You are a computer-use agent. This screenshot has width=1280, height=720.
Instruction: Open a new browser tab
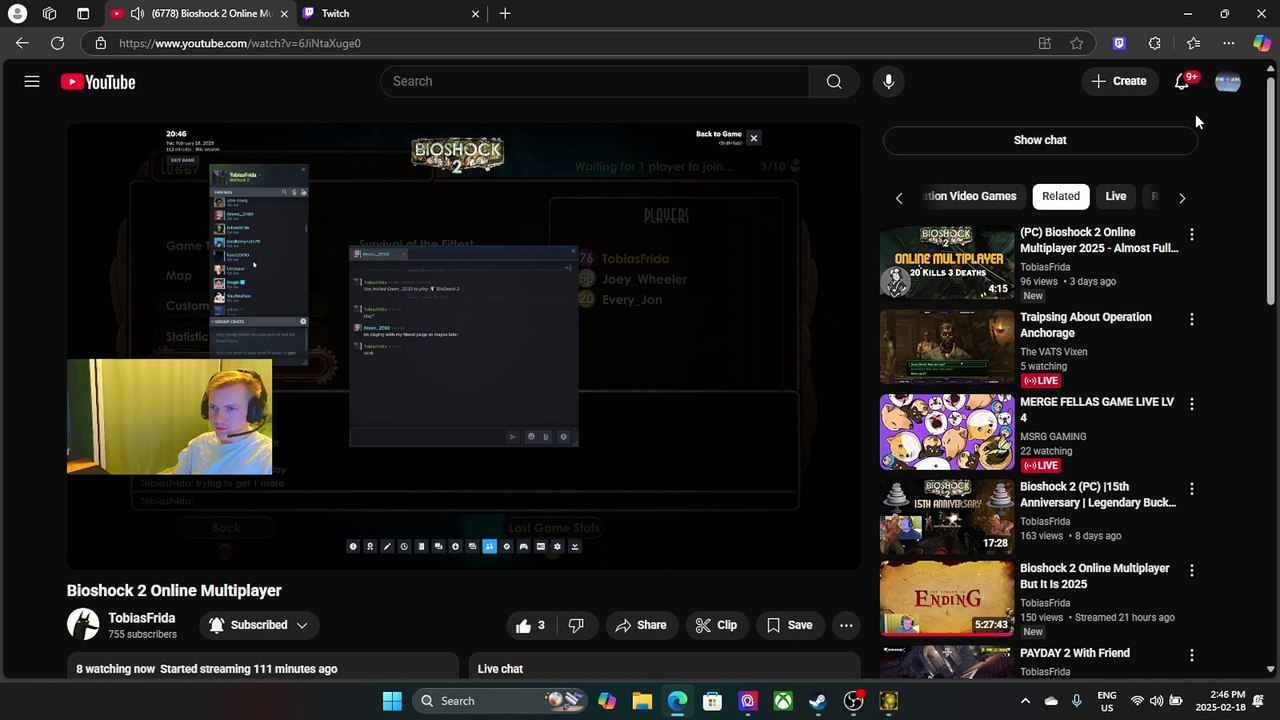tap(505, 14)
